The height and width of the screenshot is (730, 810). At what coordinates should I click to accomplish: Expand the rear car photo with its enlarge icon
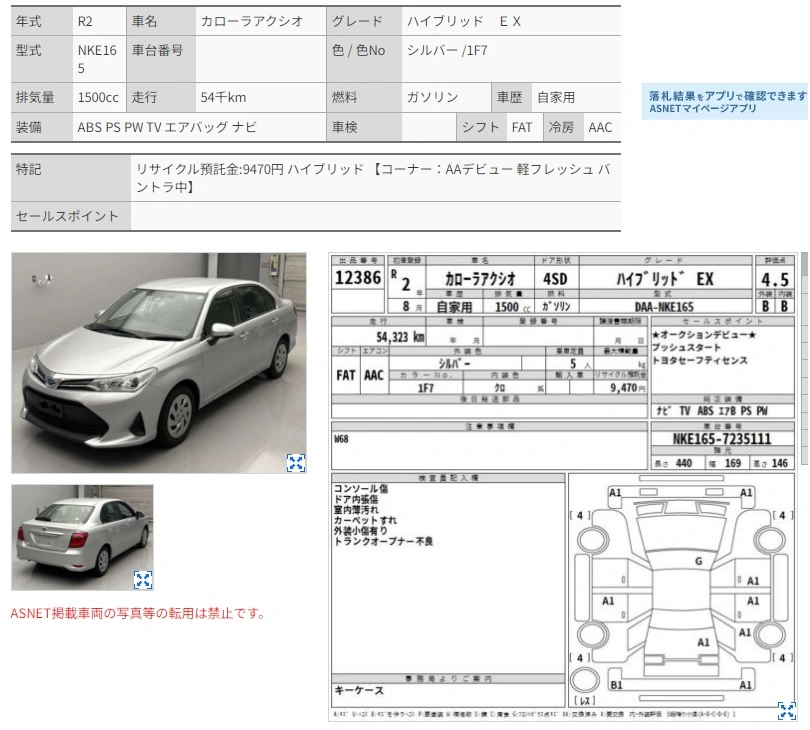(x=143, y=580)
